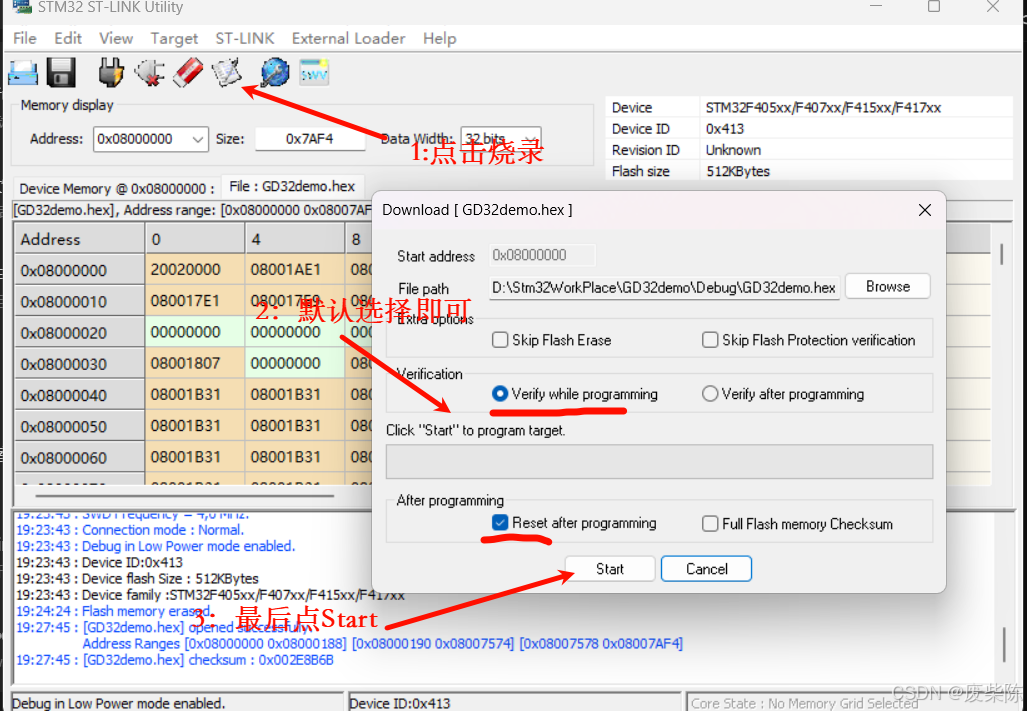Close the Download dialog

click(924, 210)
